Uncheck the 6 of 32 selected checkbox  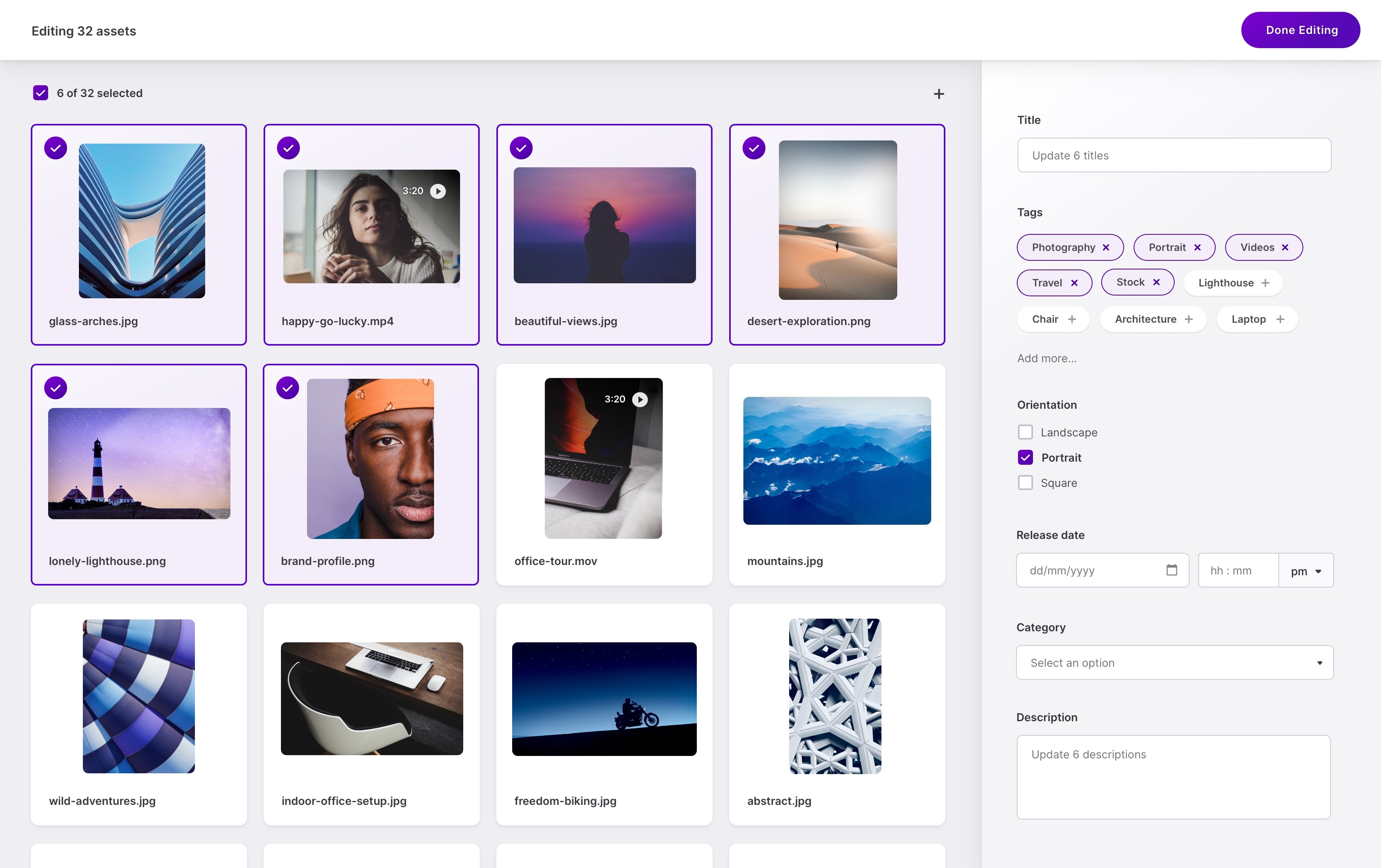click(x=40, y=92)
